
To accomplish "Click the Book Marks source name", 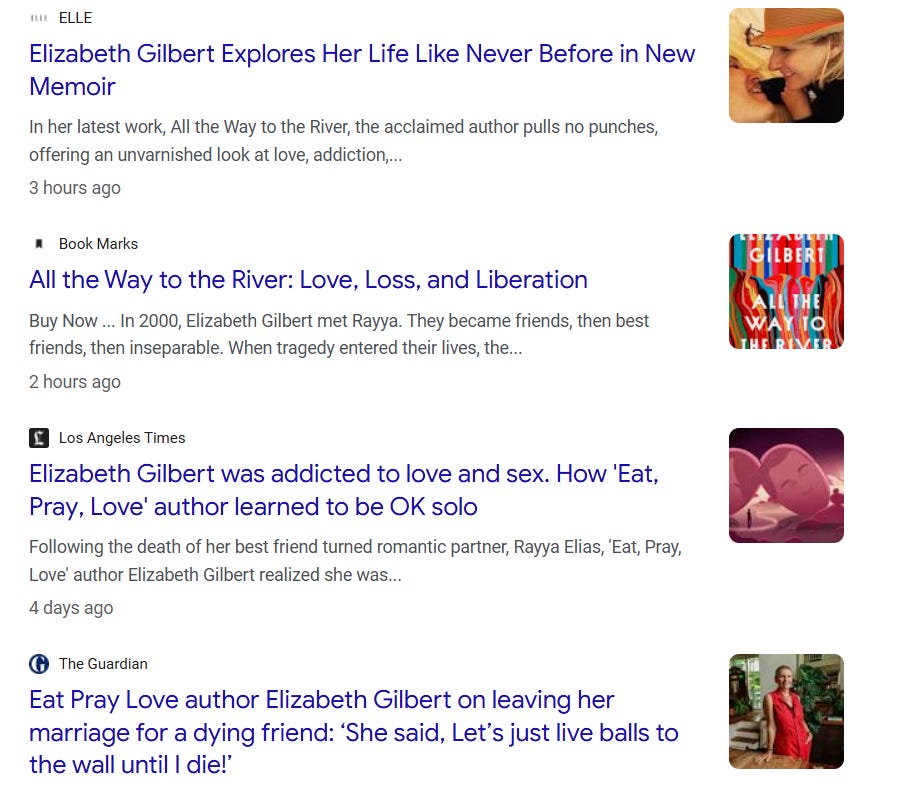I will click(98, 244).
